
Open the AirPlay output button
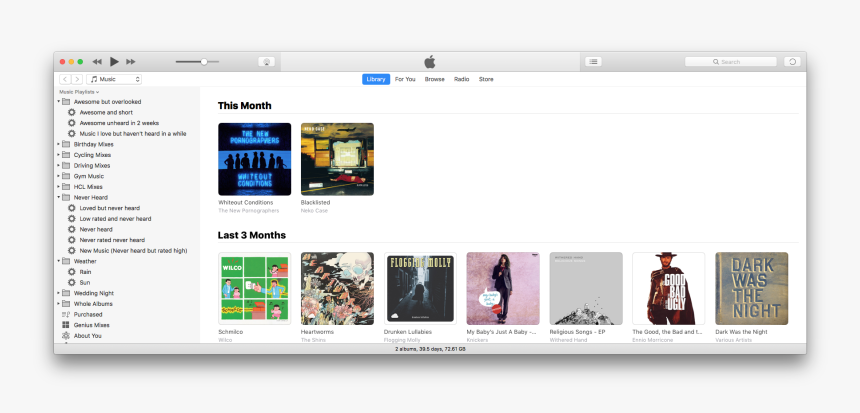pos(267,62)
